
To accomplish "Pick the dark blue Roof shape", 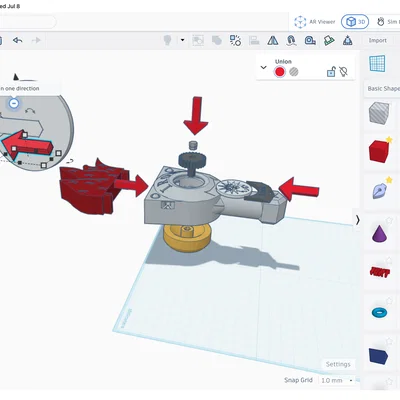I will click(x=378, y=355).
